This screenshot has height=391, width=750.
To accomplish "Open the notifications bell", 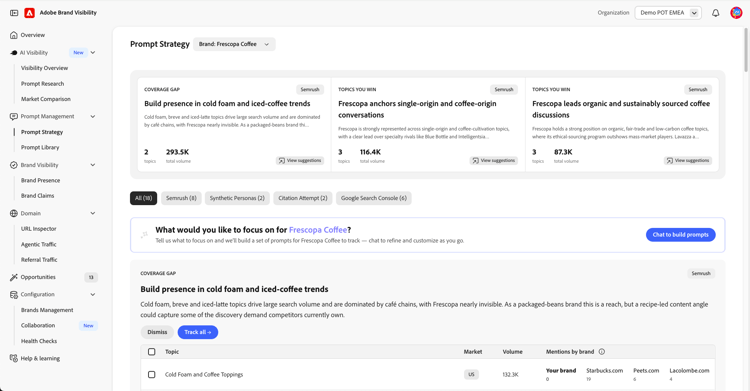I will pos(716,13).
